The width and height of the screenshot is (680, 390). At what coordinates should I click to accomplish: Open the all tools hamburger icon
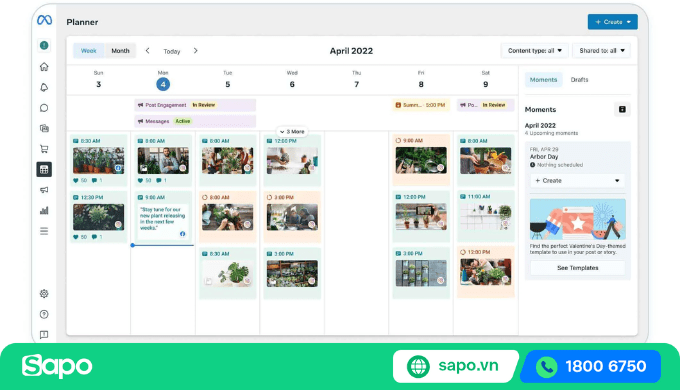(44, 231)
